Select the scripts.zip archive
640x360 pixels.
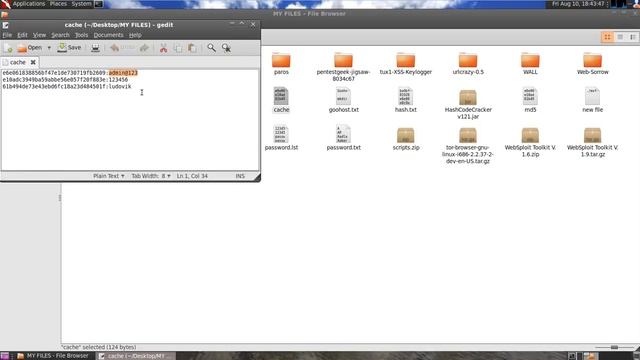[x=406, y=139]
